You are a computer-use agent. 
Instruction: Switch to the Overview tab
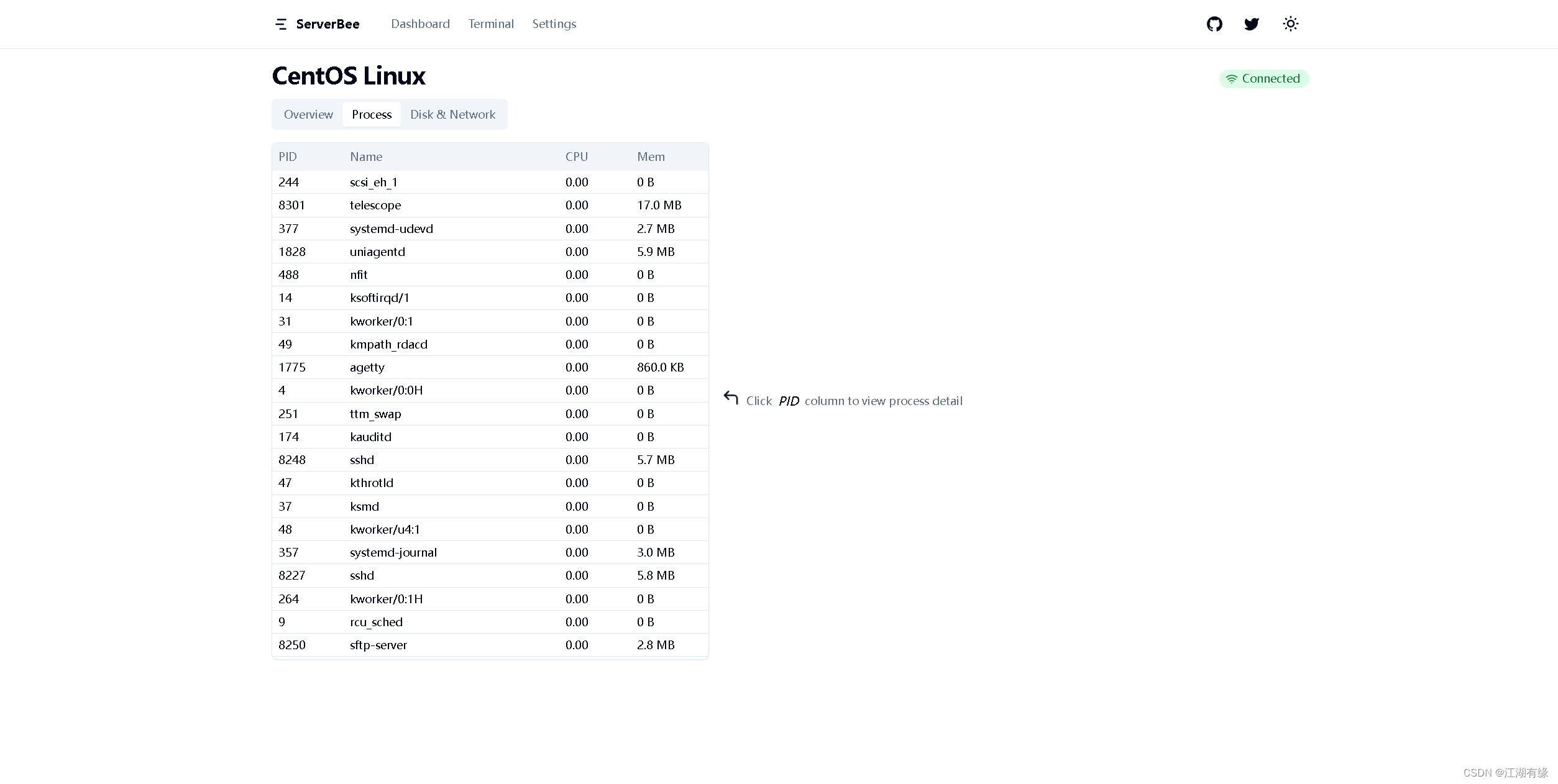coord(308,114)
